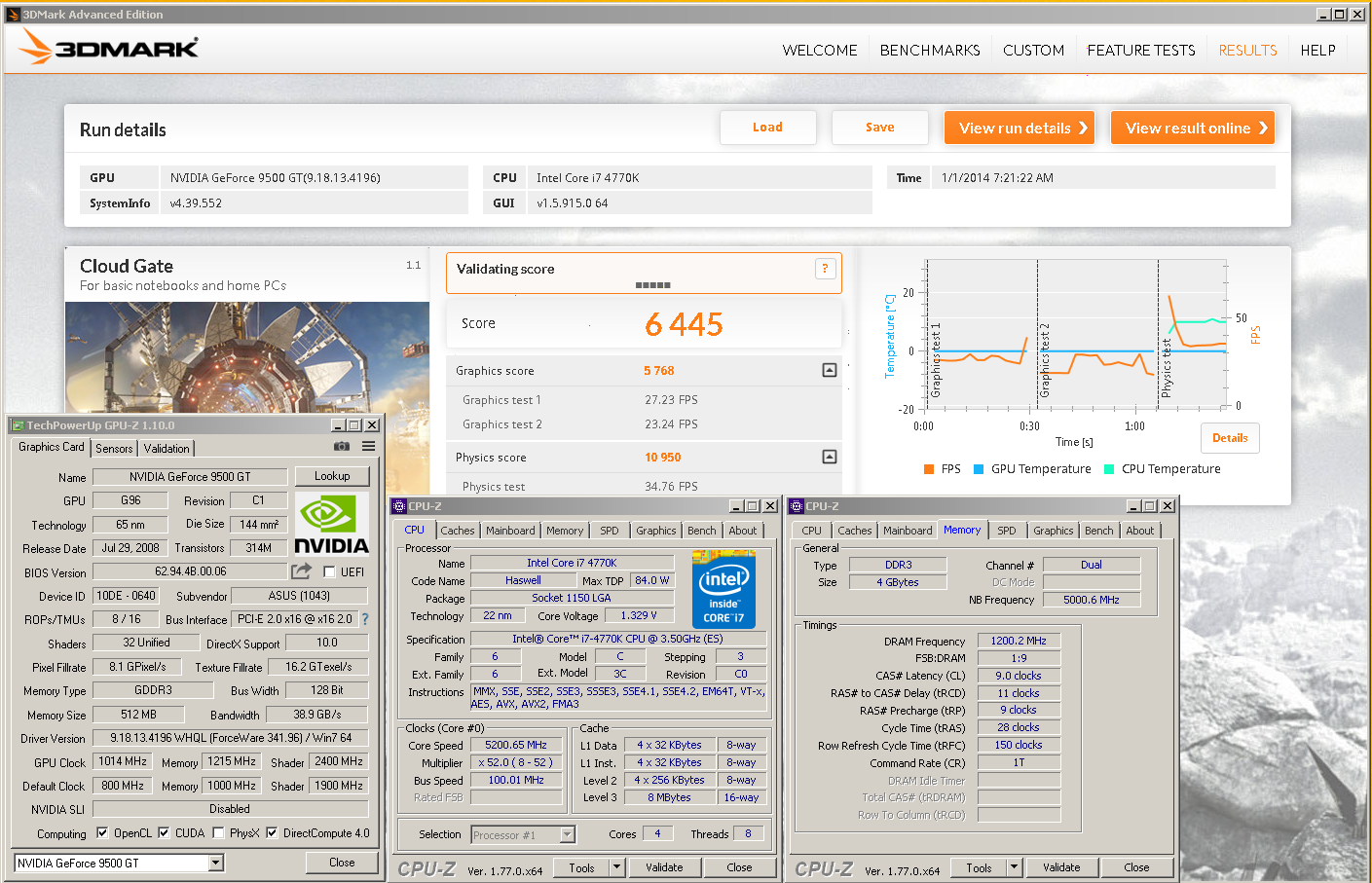Switch to GPU-Z Sensors tab
Viewport: 1372px width, 883px height.
[114, 448]
